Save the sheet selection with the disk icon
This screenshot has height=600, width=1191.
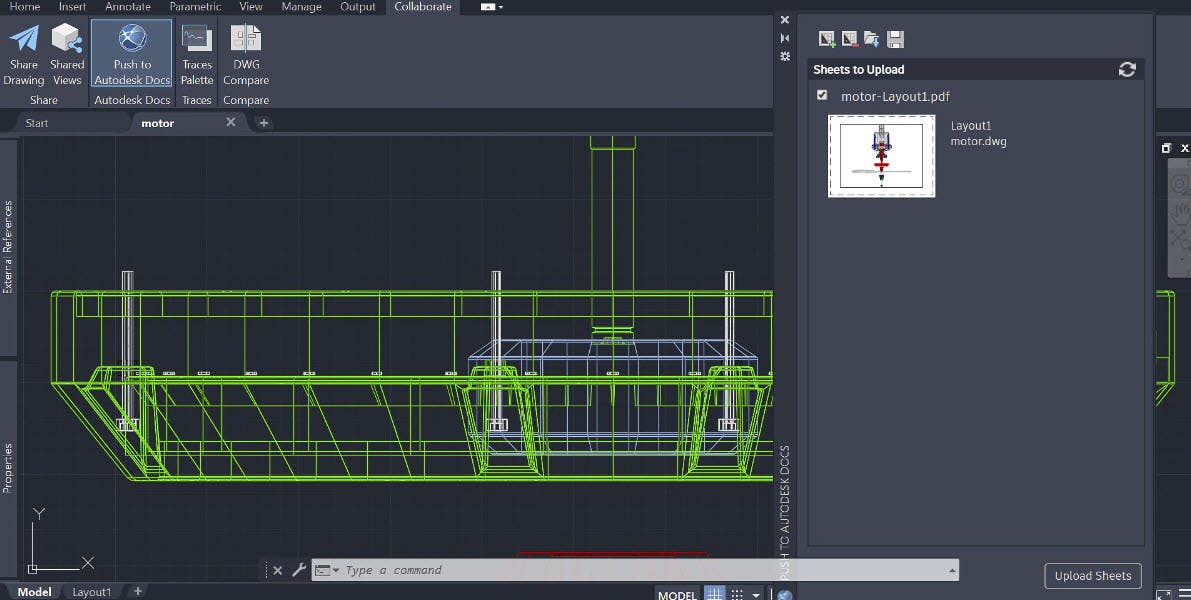pos(895,38)
